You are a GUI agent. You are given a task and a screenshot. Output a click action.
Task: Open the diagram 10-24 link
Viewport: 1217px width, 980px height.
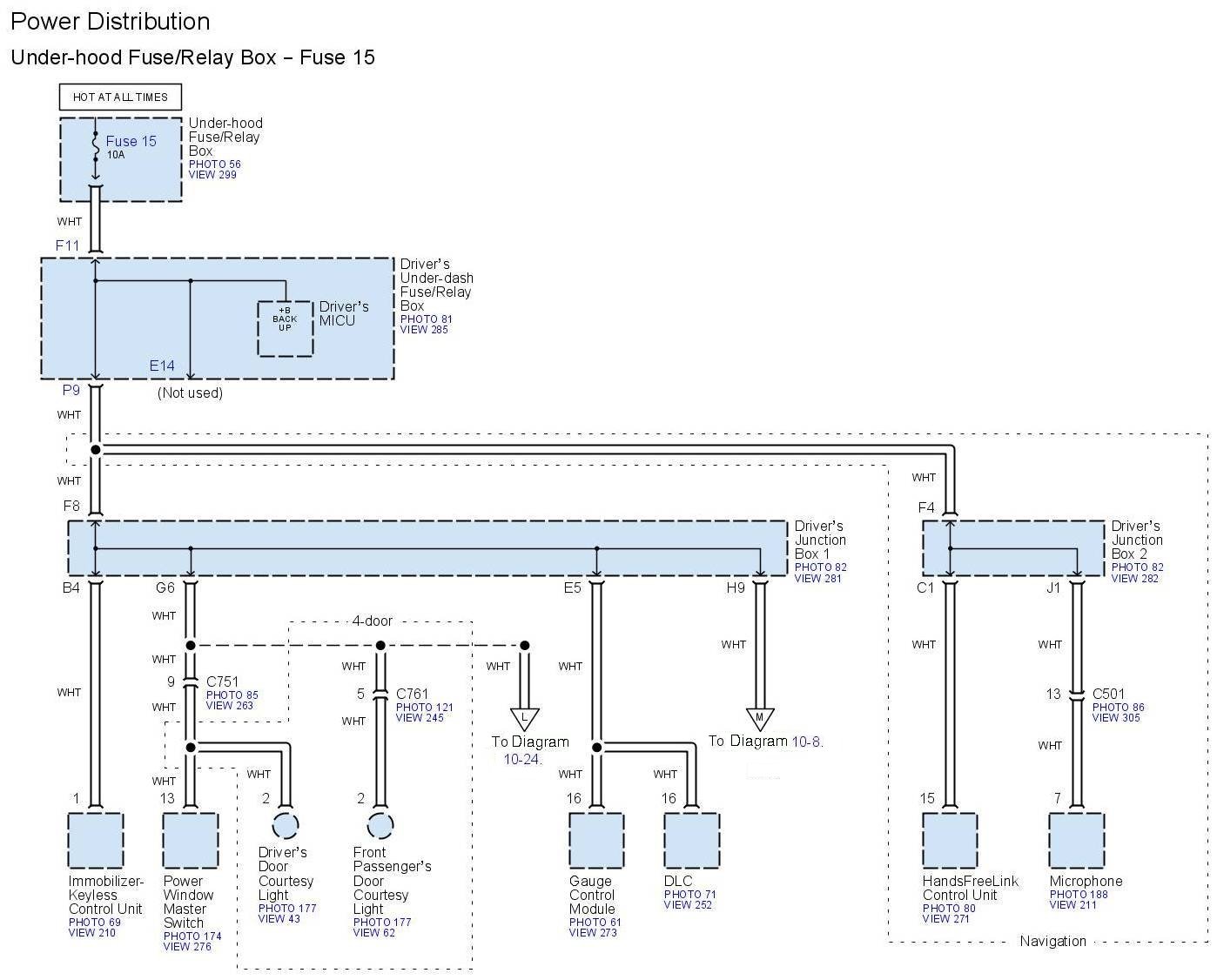pos(522,759)
